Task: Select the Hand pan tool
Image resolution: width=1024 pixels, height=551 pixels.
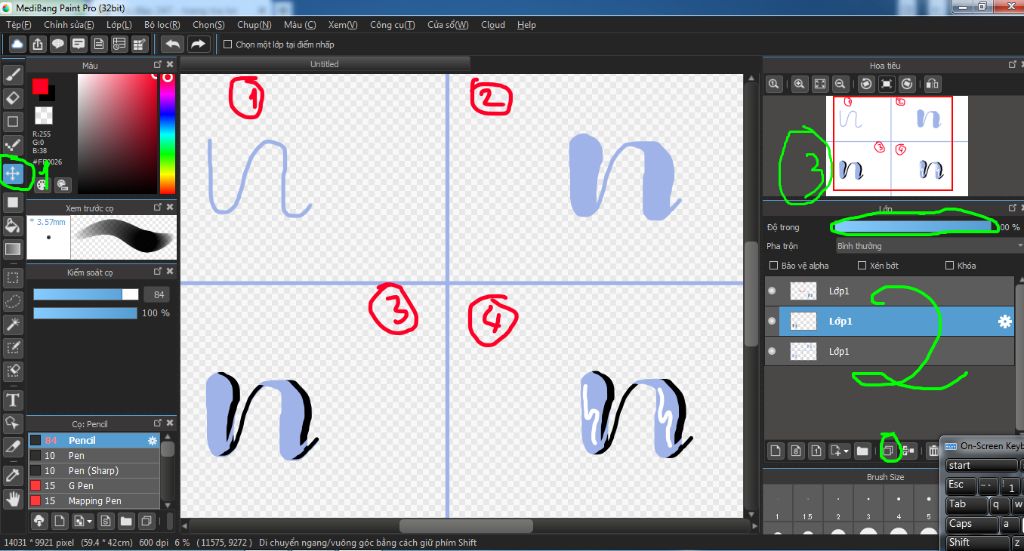Action: point(12,499)
